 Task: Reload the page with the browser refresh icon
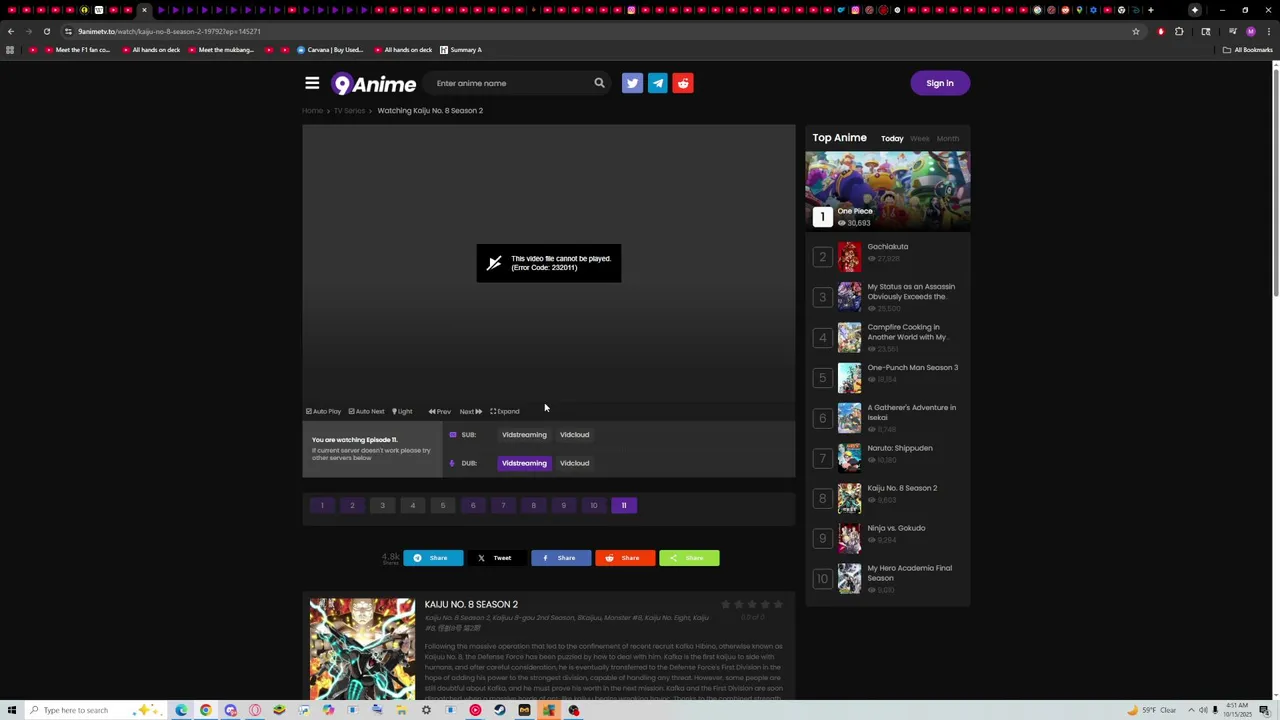point(46,31)
